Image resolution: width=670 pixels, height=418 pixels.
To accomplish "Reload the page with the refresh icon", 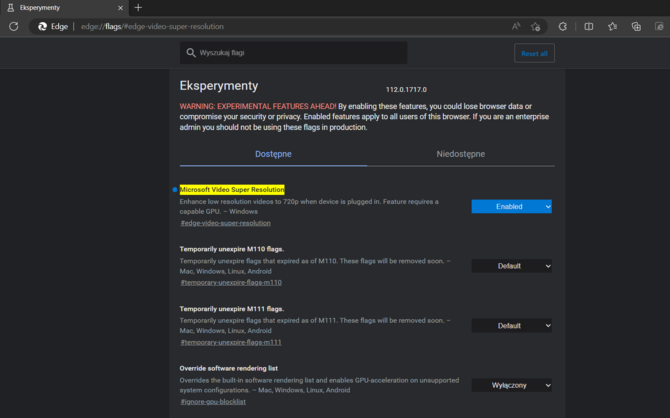I will pyautogui.click(x=14, y=26).
